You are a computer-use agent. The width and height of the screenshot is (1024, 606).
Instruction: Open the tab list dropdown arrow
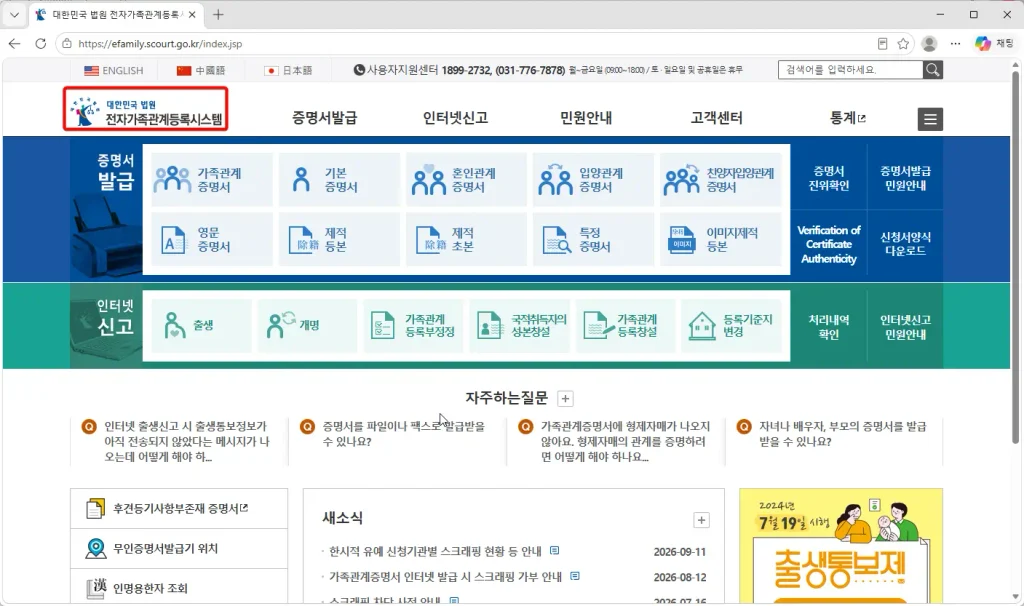[14, 14]
